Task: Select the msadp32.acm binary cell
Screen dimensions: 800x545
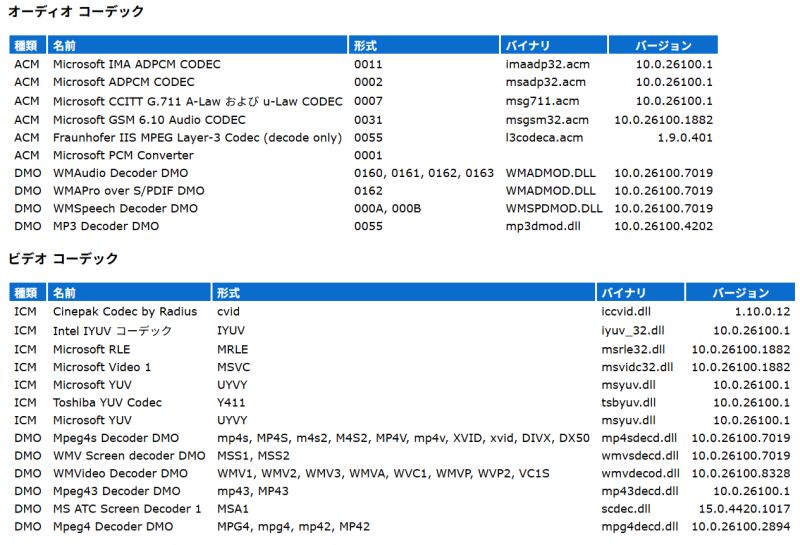Action: click(x=545, y=82)
